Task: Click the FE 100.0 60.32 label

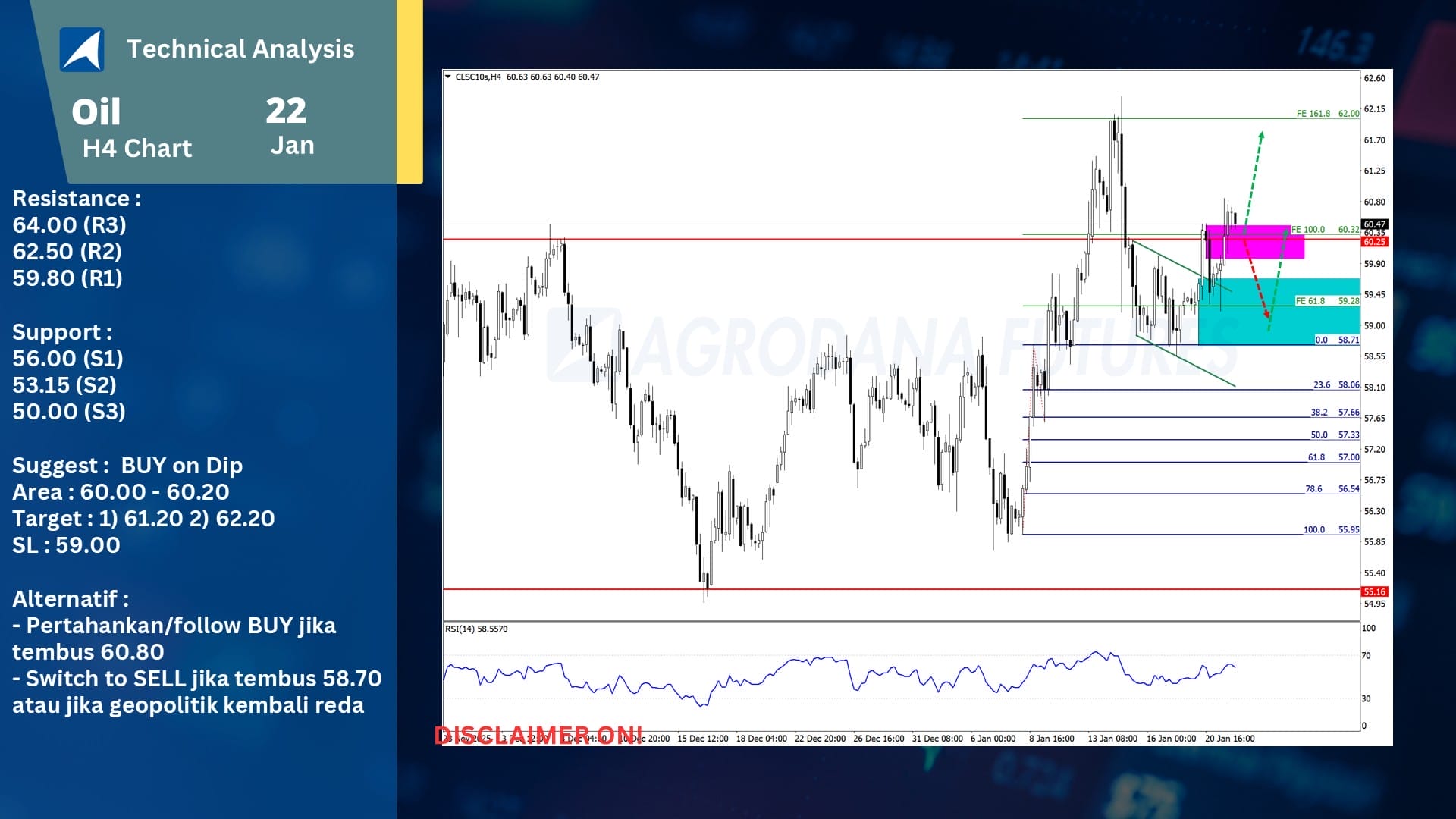Action: 1324,230
